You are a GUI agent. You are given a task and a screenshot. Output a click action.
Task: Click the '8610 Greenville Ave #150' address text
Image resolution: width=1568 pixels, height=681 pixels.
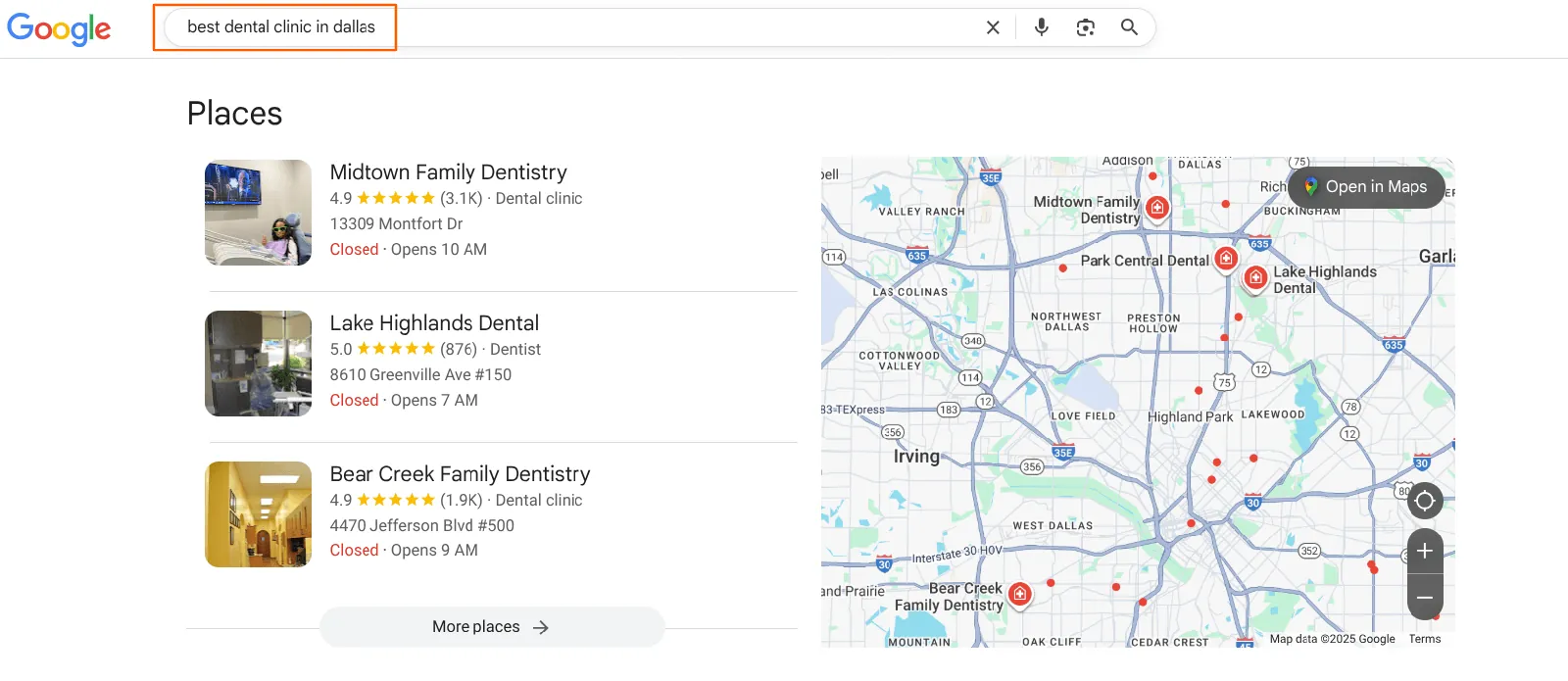(x=420, y=374)
